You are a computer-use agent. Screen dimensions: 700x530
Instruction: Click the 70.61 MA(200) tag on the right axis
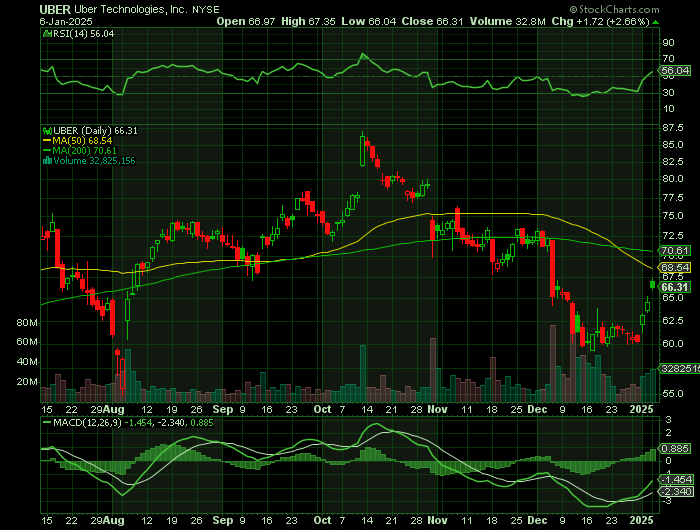click(x=675, y=250)
